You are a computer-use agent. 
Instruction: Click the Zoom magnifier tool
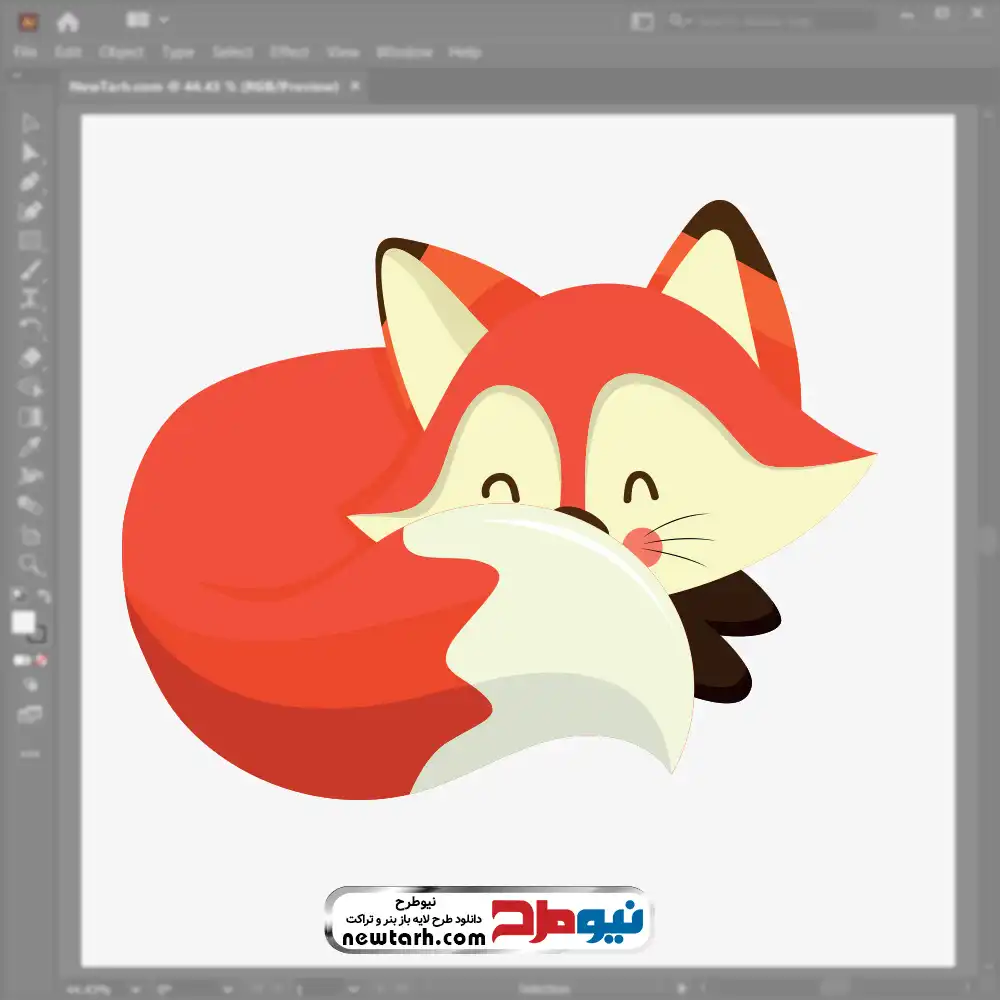(30, 565)
